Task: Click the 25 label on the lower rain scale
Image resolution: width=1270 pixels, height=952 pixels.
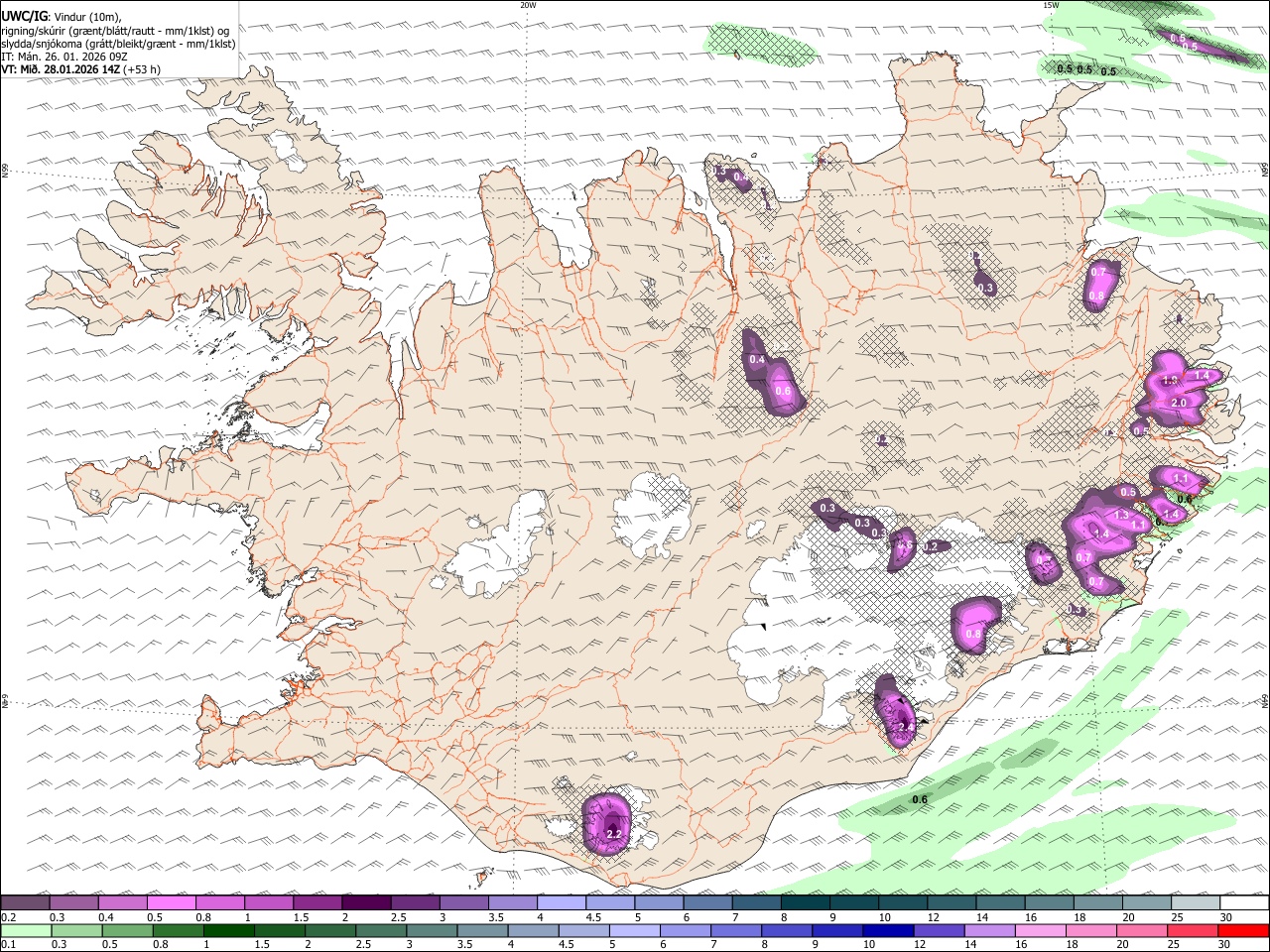Action: (x=1174, y=945)
